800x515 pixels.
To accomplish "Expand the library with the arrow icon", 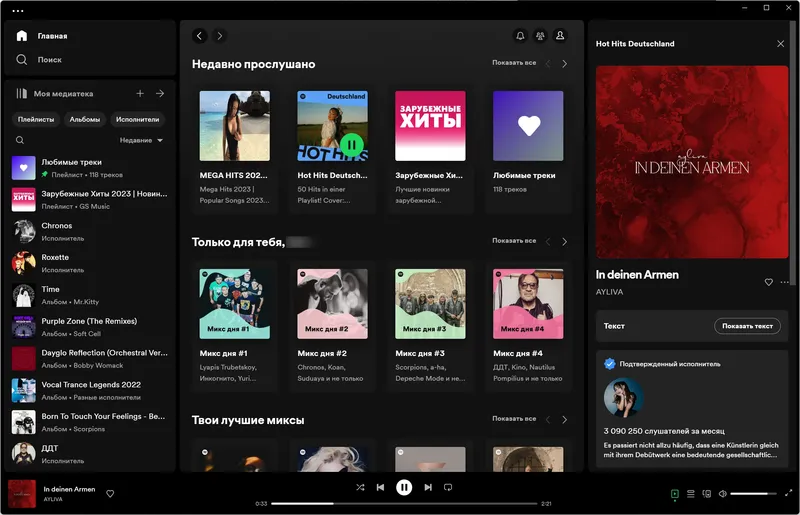I will pos(160,93).
